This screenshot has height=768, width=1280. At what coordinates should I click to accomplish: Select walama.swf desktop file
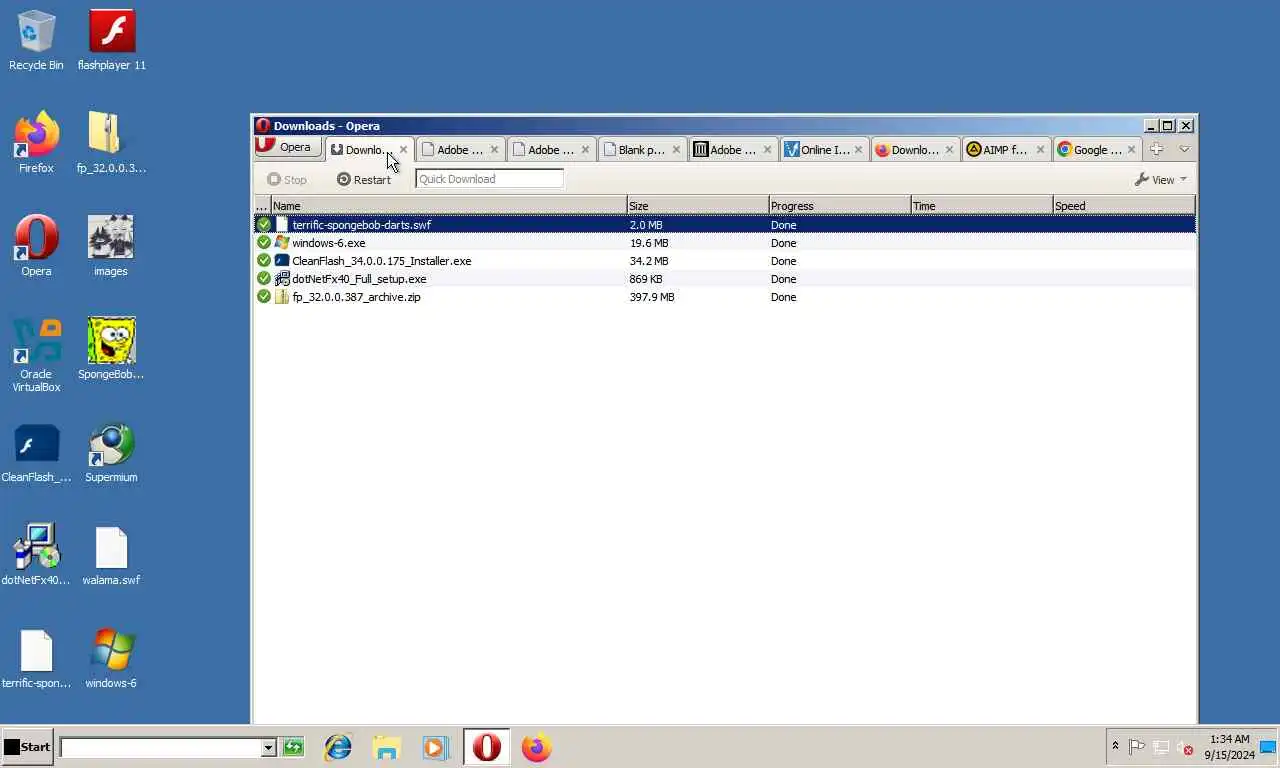(x=111, y=555)
